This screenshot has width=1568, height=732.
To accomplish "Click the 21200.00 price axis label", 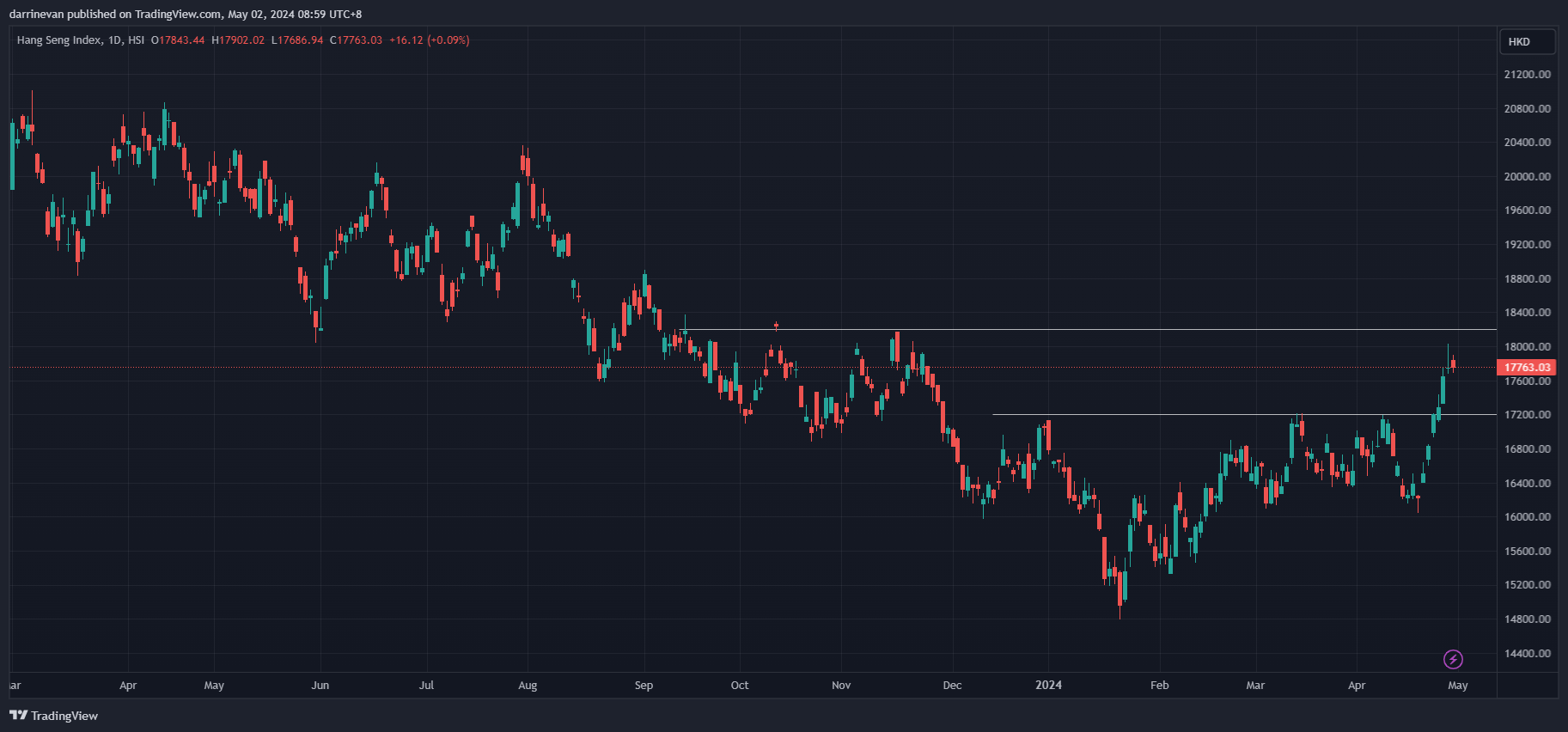I will click(1527, 75).
